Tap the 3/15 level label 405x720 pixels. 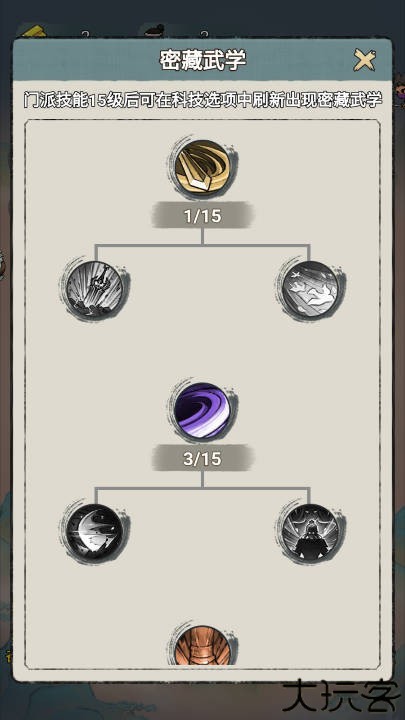(x=202, y=458)
